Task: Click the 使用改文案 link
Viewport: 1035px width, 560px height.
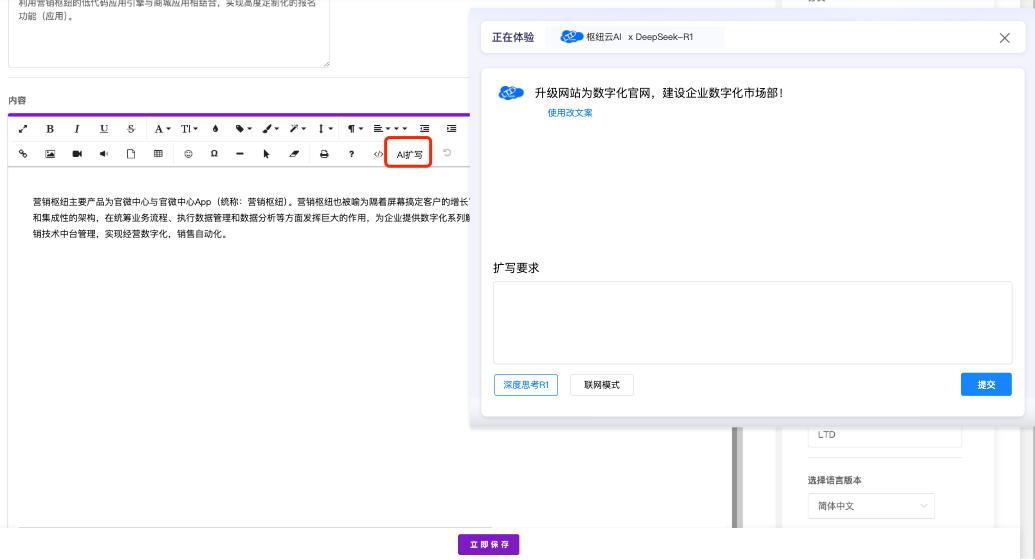Action: 570,113
